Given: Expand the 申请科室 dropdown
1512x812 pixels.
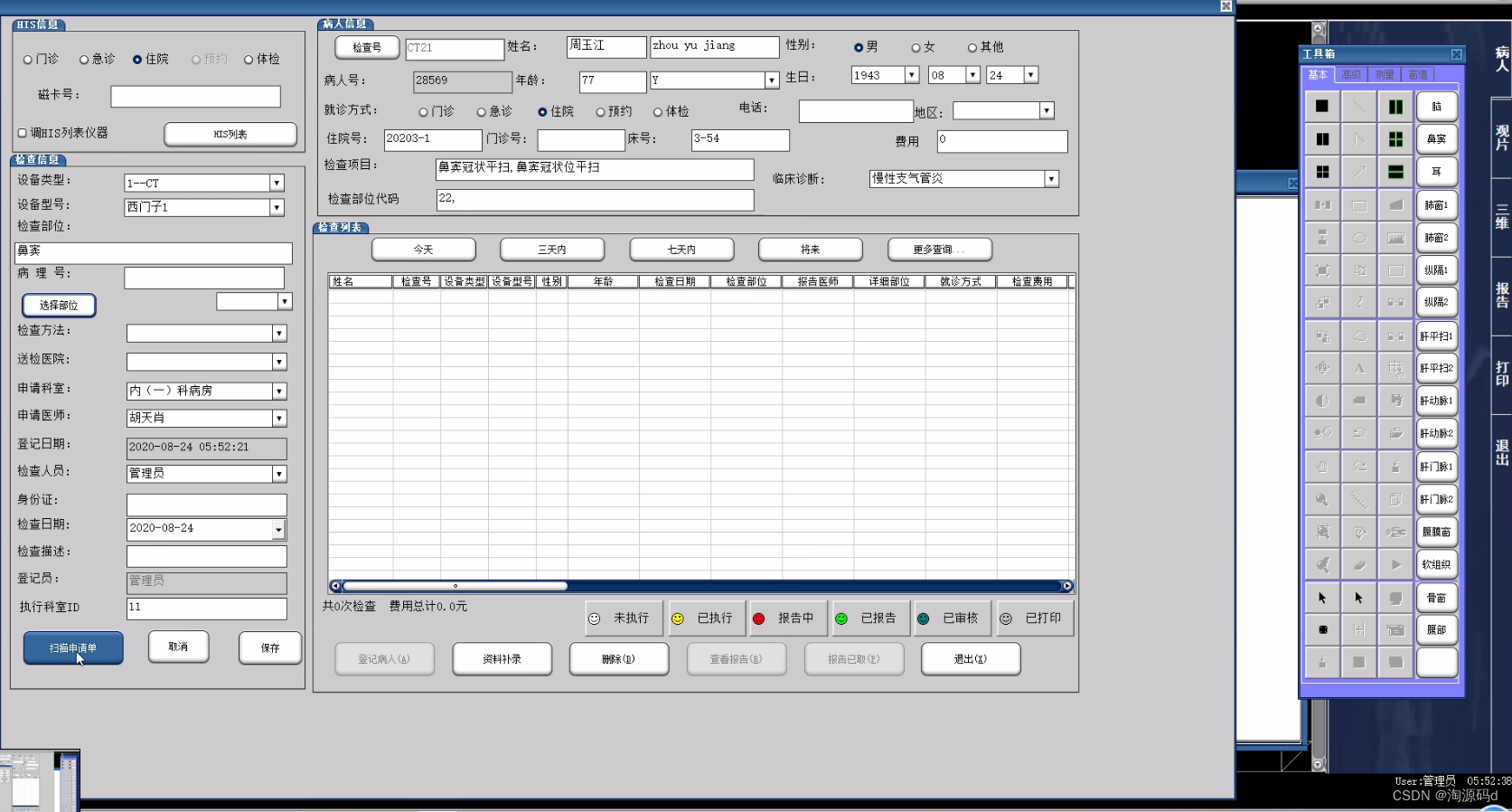Looking at the screenshot, I should 279,392.
